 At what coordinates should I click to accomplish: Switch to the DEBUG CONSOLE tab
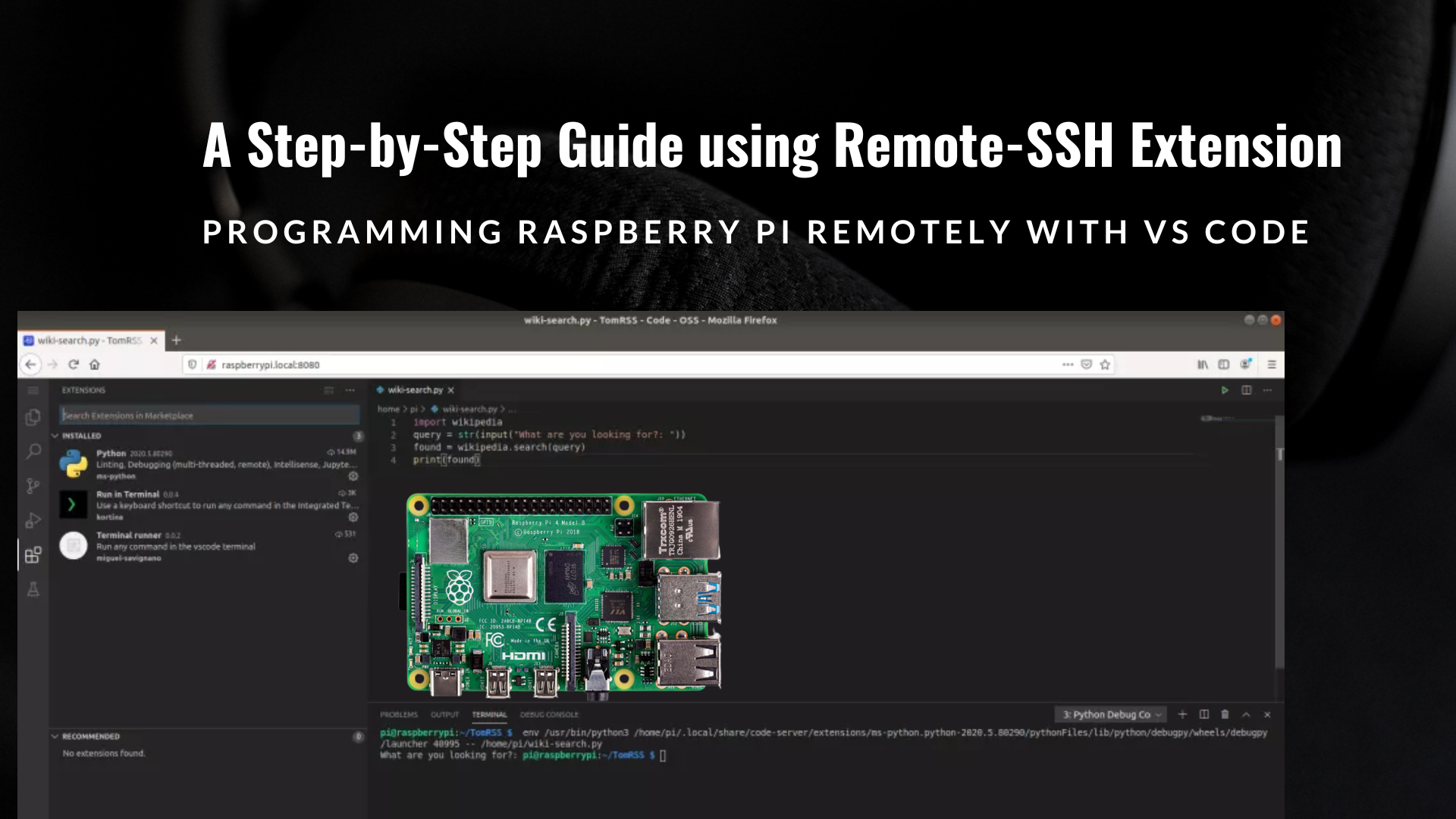click(549, 714)
